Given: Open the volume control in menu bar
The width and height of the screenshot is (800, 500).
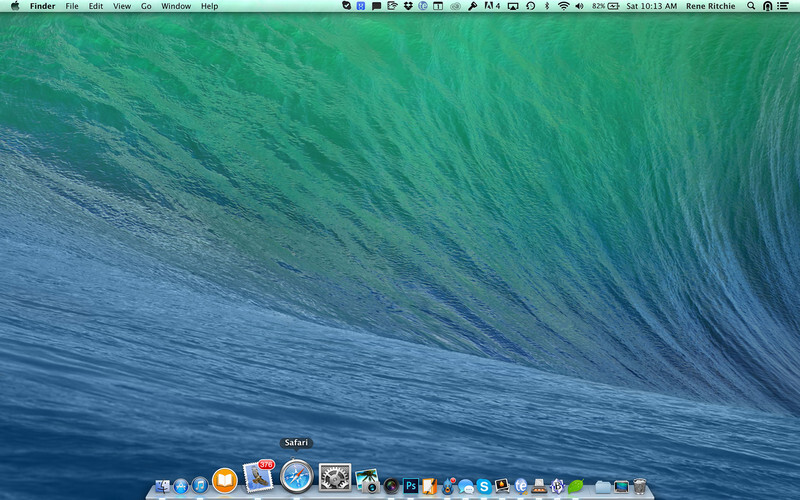Looking at the screenshot, I should 579,6.
